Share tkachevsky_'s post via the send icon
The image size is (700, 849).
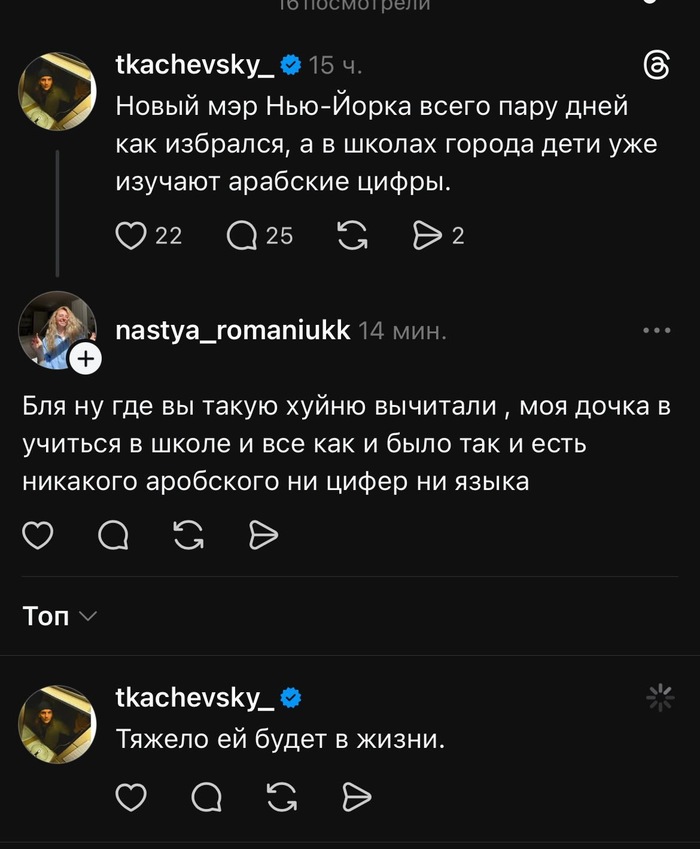[x=430, y=236]
